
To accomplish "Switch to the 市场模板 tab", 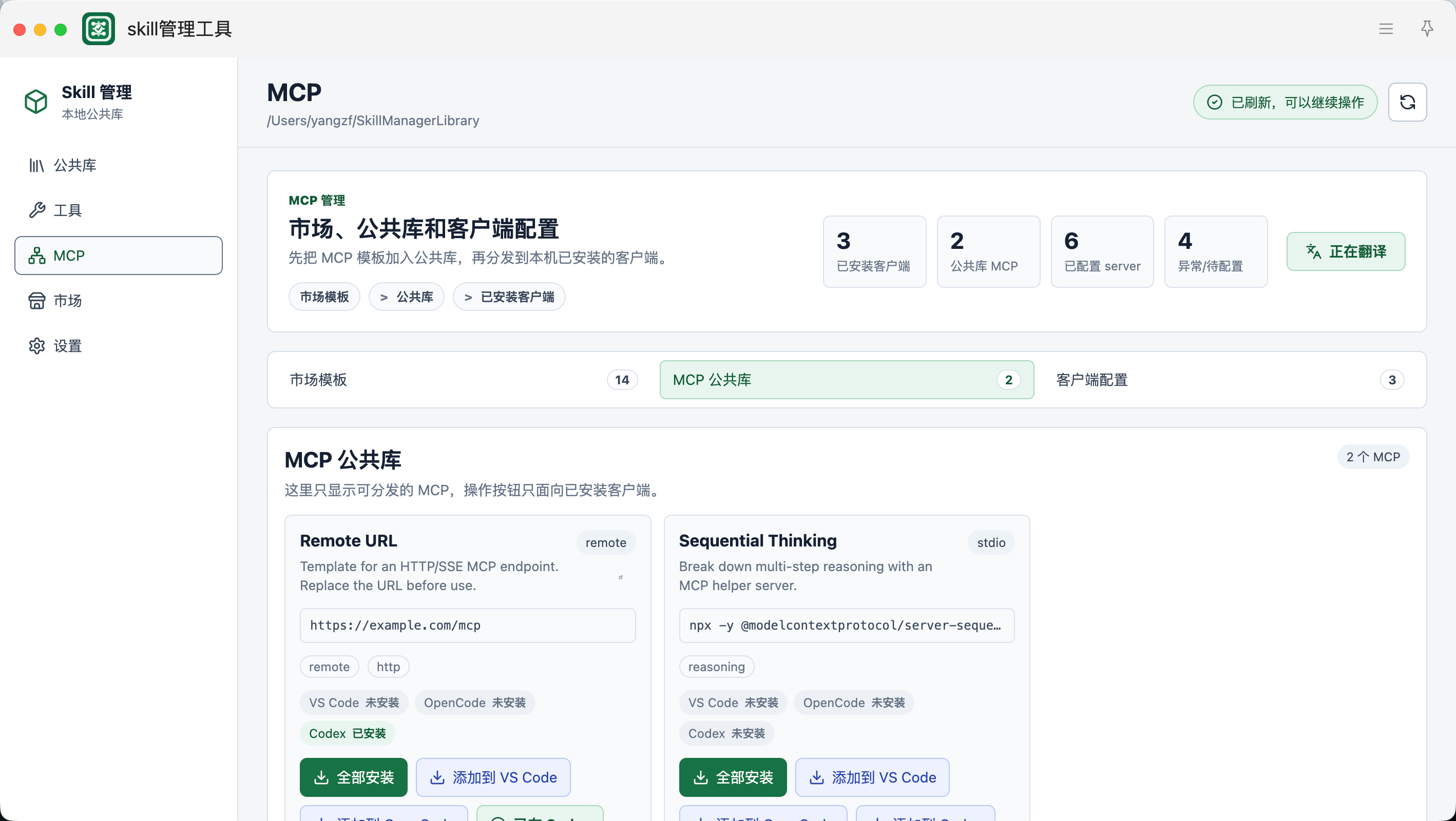I will 464,380.
